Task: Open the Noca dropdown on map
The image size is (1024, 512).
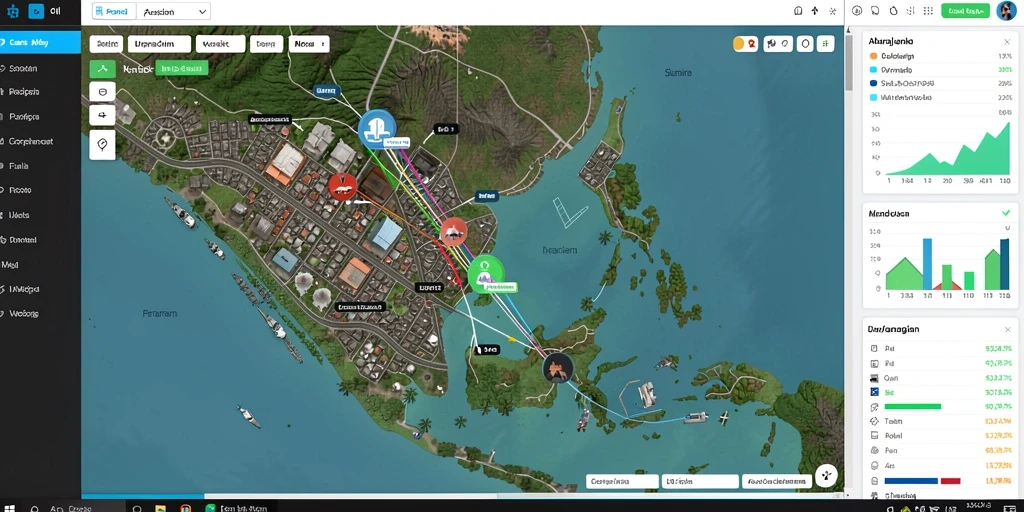Action: click(309, 44)
